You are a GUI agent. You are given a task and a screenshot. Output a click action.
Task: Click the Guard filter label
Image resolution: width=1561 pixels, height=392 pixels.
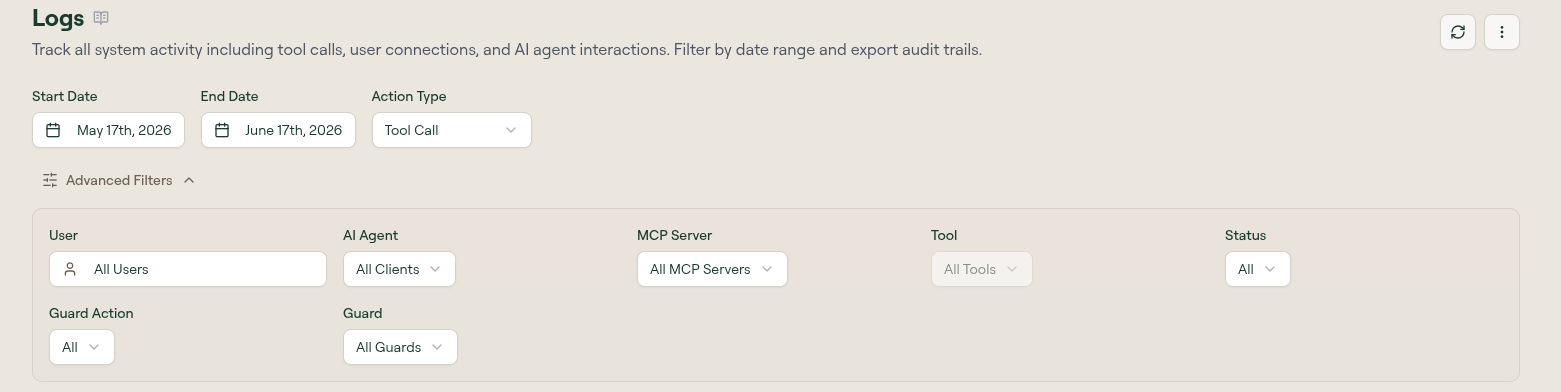362,313
